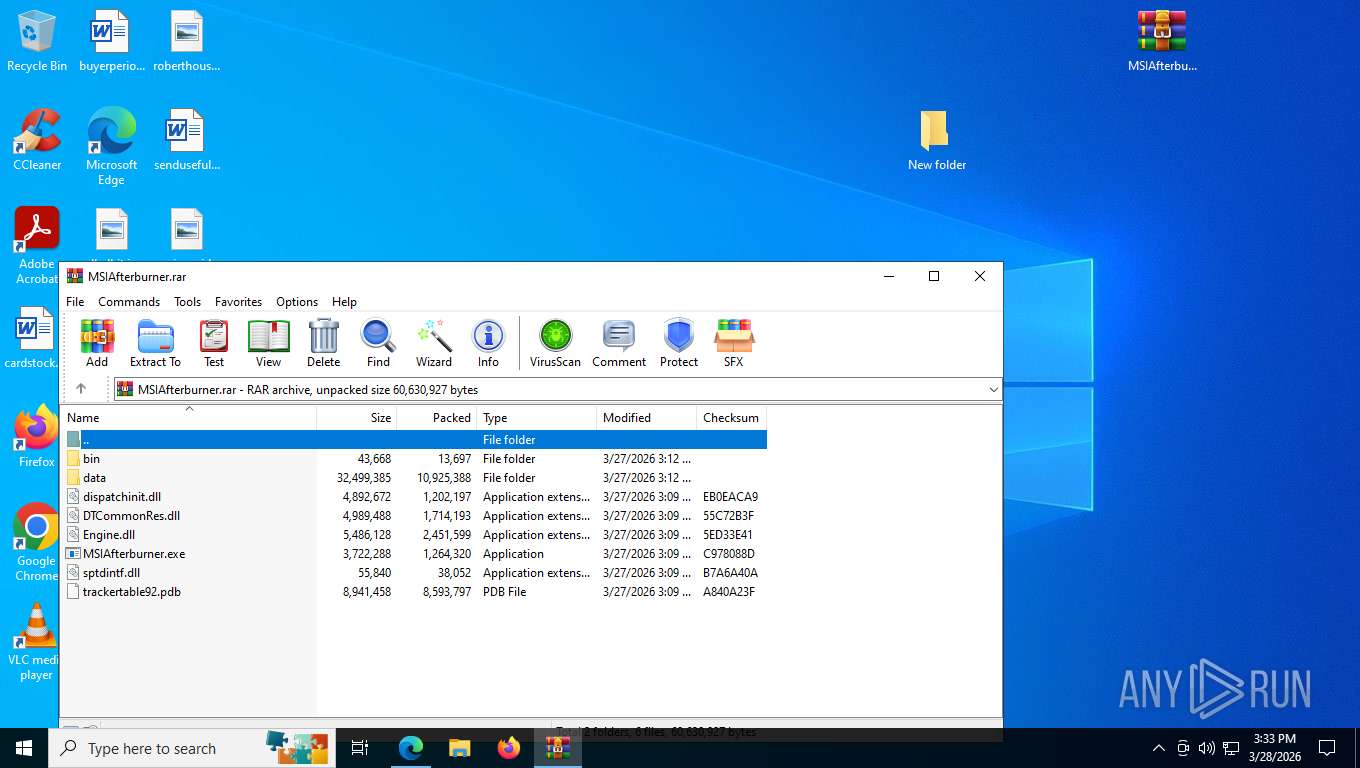Open Recycle Bin desktop icon
The image size is (1360, 768).
point(37,41)
